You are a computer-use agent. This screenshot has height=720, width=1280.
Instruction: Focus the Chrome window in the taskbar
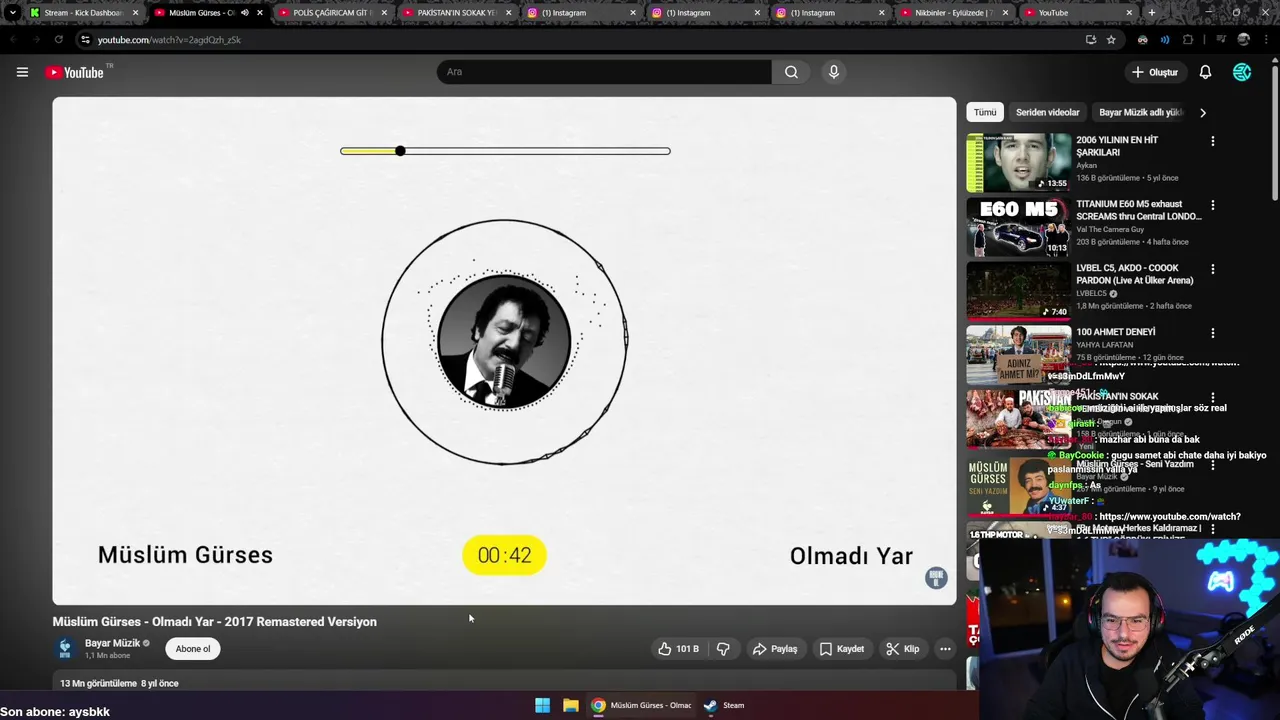[641, 705]
